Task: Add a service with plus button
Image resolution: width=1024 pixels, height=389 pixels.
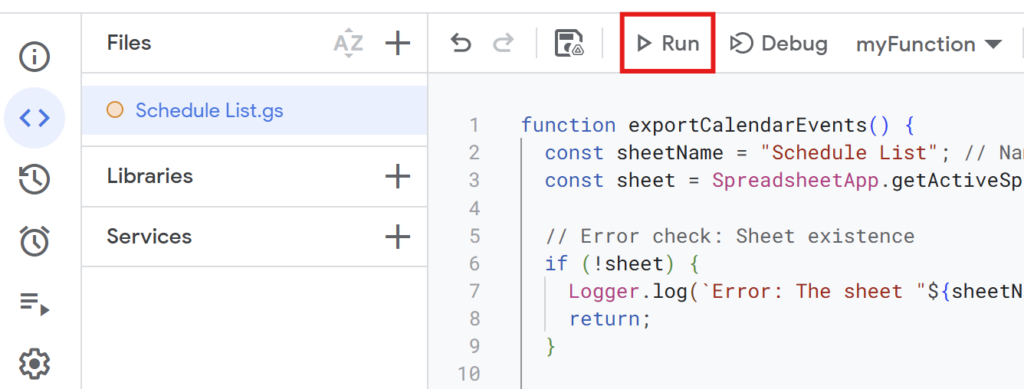Action: tap(398, 236)
